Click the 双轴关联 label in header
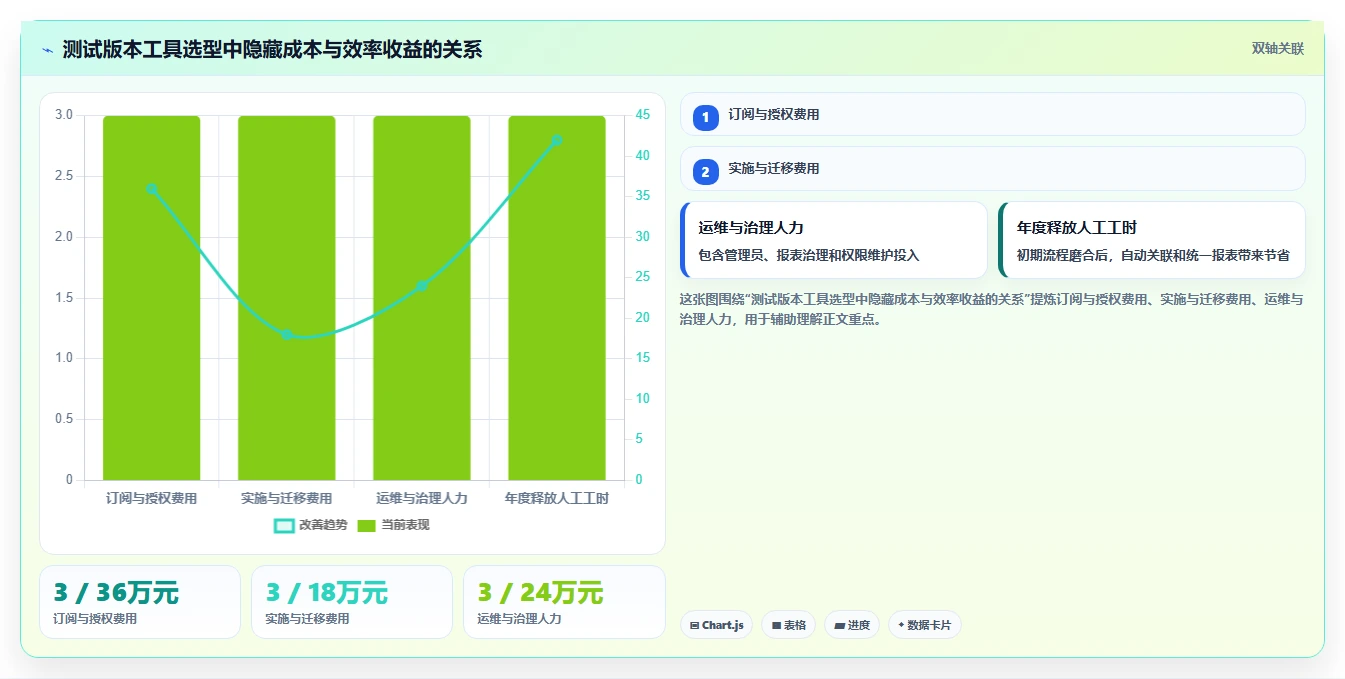 [x=1278, y=49]
